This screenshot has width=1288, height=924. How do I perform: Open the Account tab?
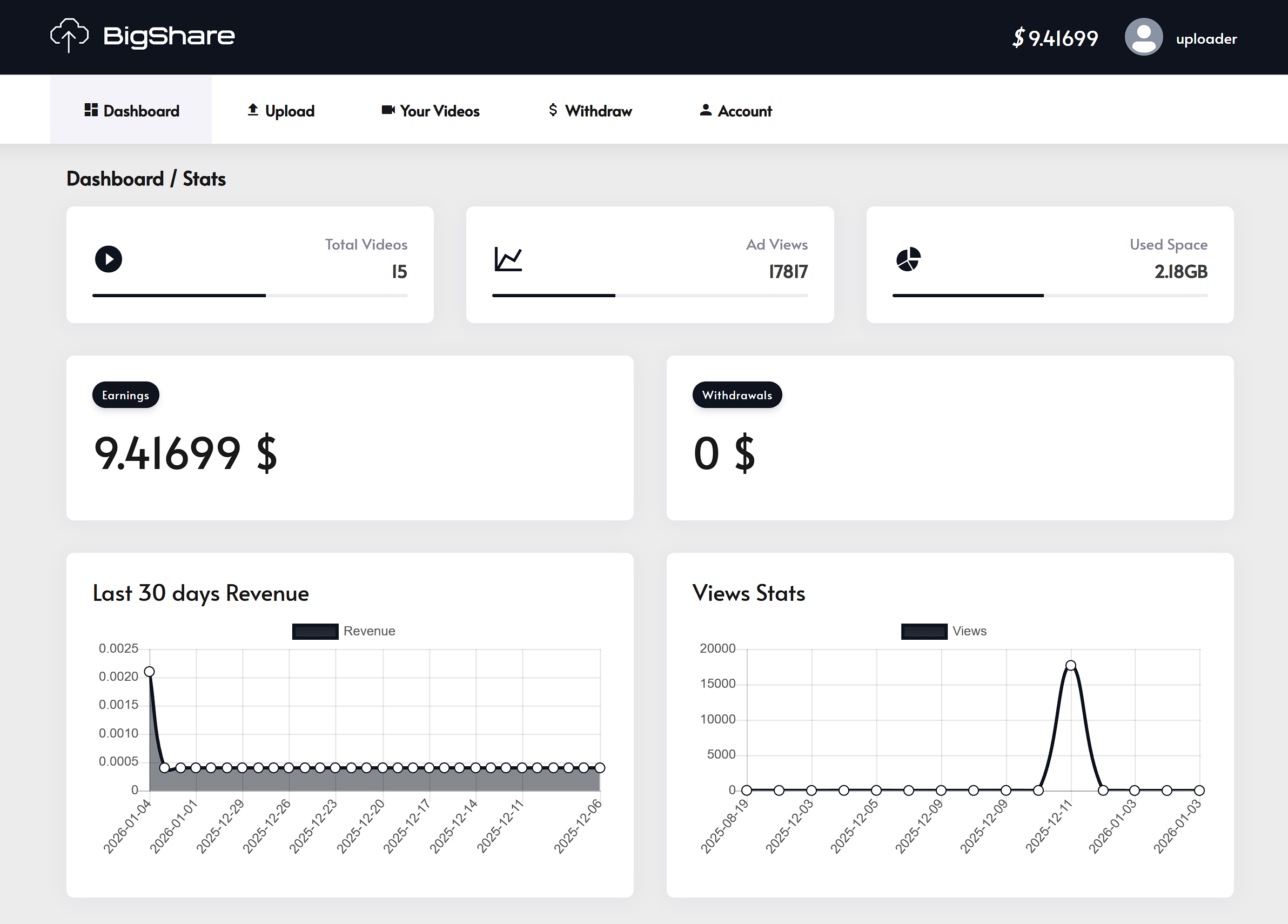[x=735, y=111]
